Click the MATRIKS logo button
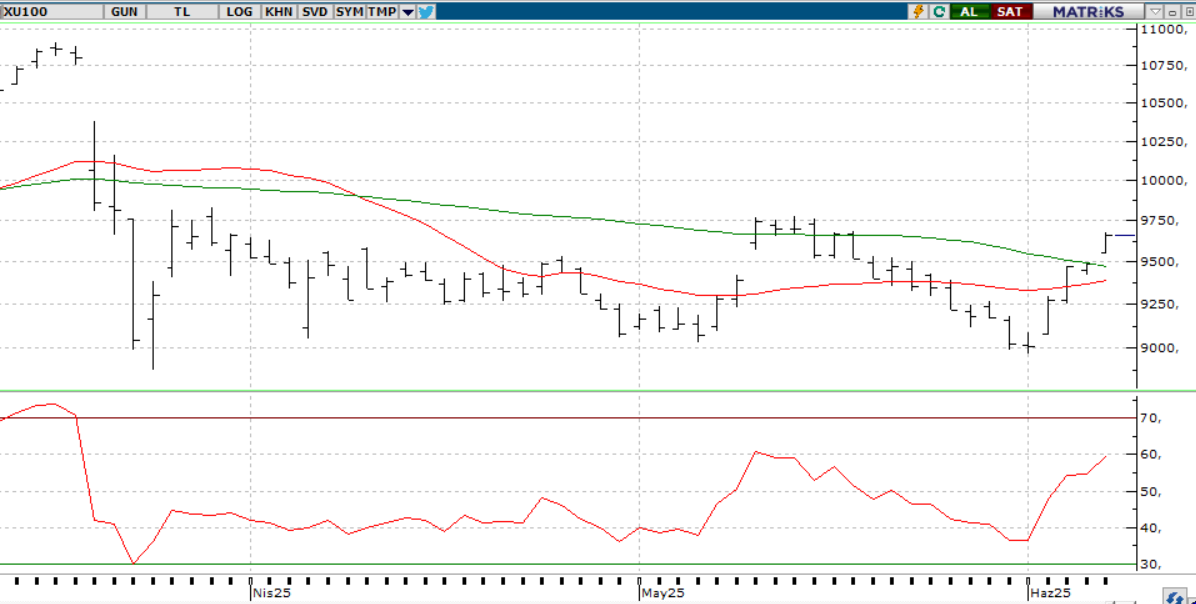Screen dimensions: 1196x604 coord(1088,11)
